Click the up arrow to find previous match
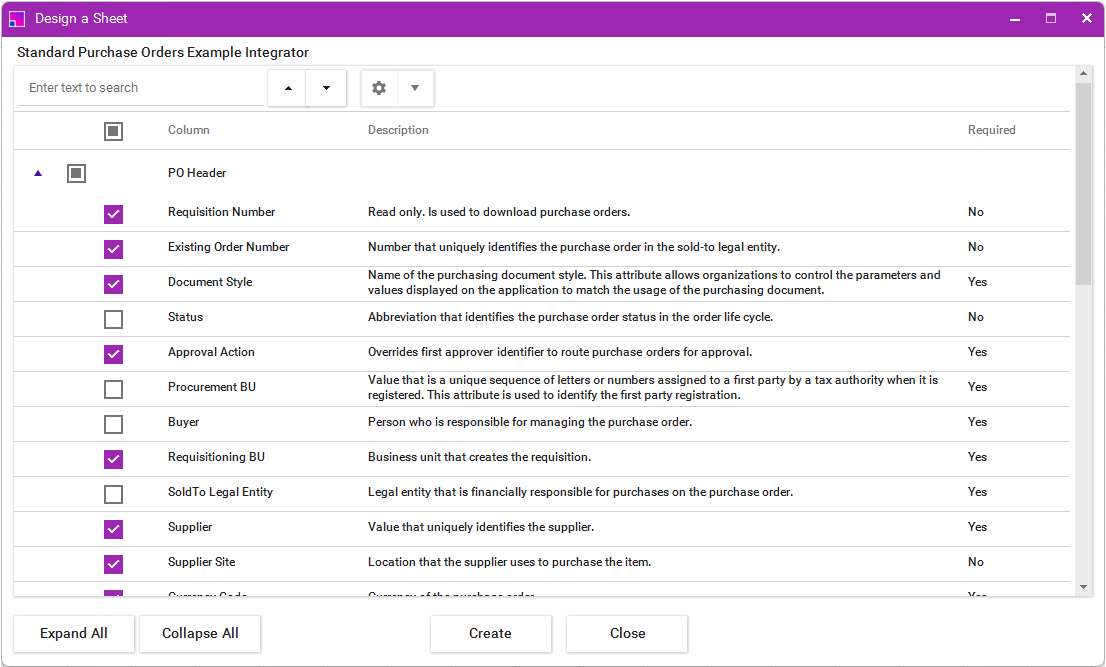 tap(288, 88)
